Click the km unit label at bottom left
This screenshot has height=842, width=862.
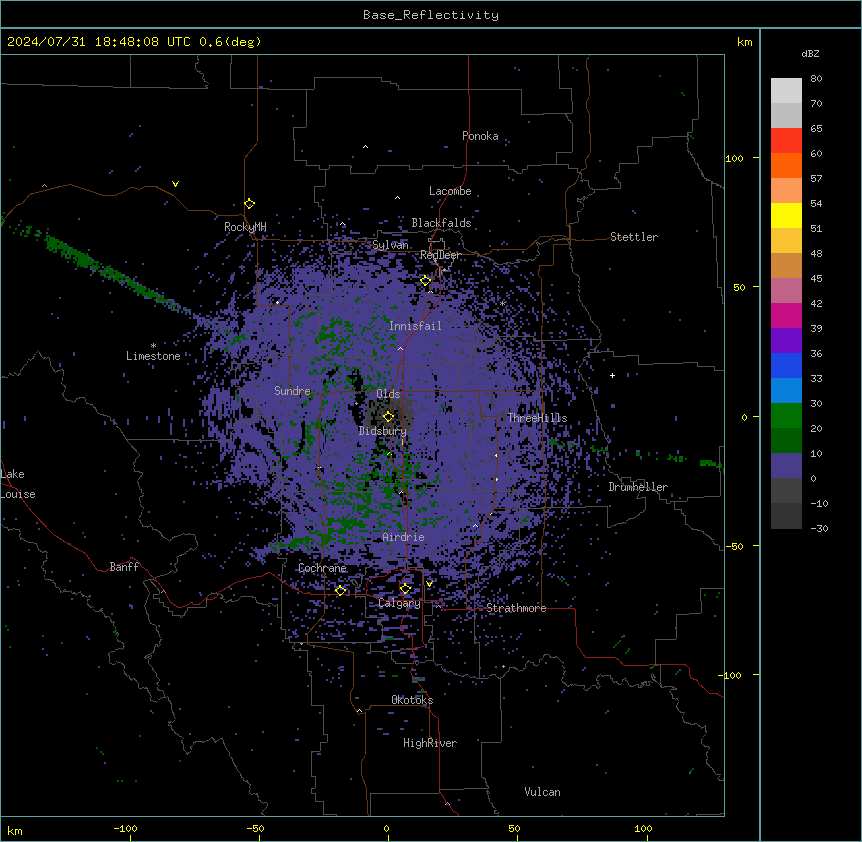(x=15, y=831)
